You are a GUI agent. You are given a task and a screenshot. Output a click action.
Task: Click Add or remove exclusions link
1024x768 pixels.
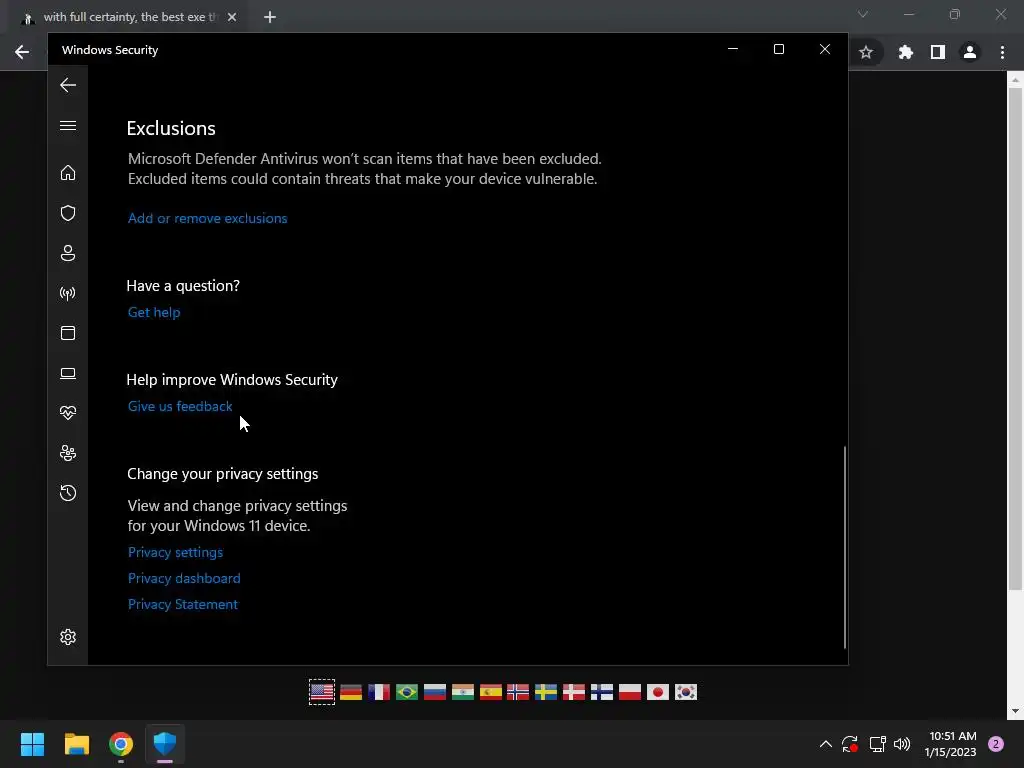(208, 218)
